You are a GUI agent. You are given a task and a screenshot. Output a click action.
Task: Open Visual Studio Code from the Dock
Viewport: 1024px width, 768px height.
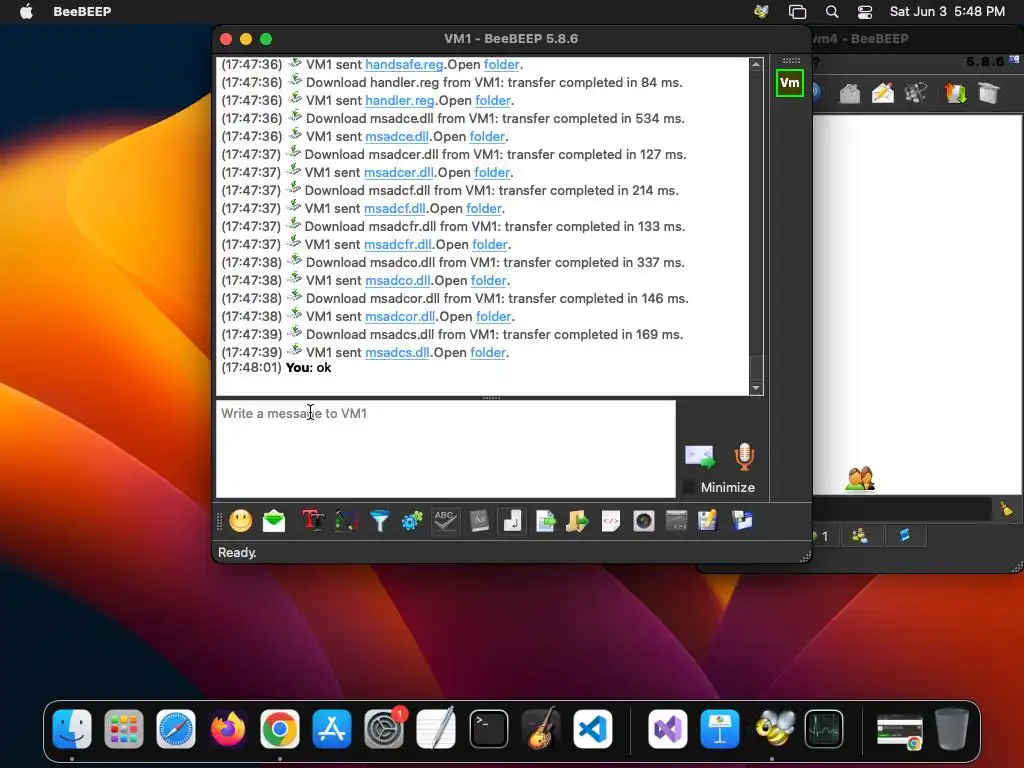click(593, 729)
